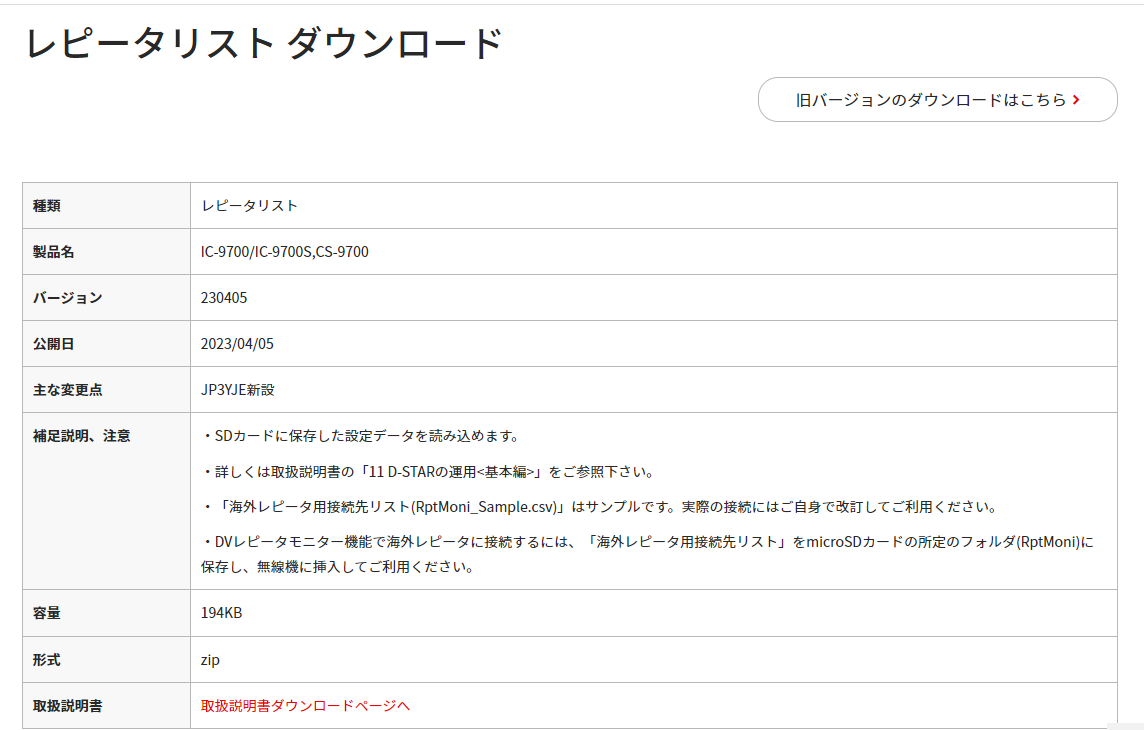Click the バージョン row label
Screen dimensions: 1144x730
pos(67,298)
